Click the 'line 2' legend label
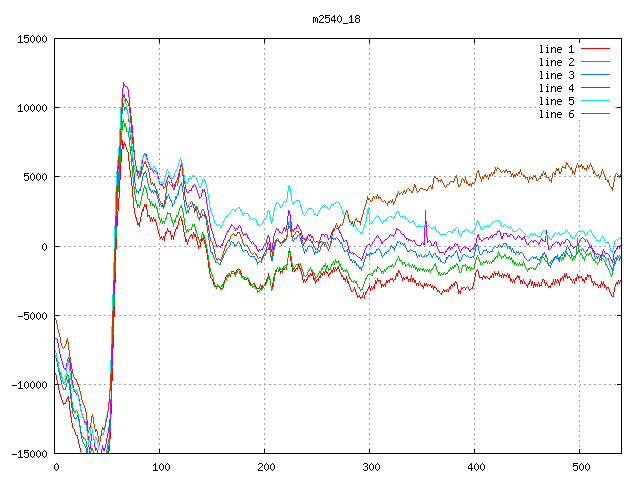The width and height of the screenshot is (640, 480). 556,62
